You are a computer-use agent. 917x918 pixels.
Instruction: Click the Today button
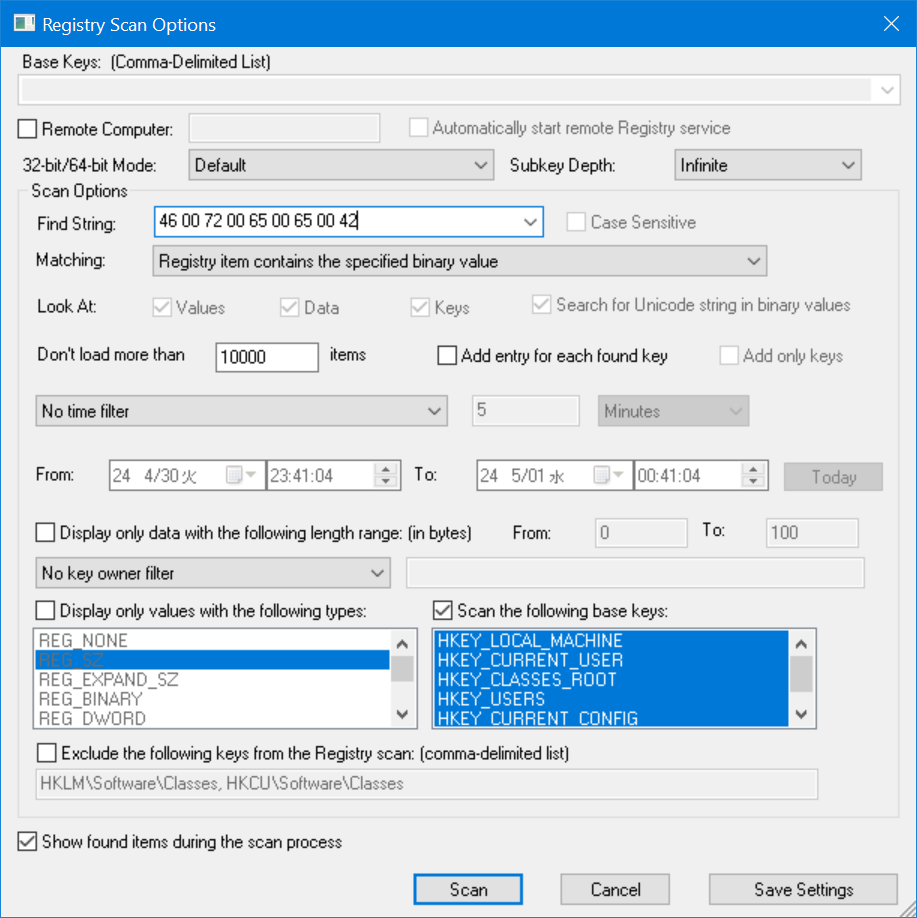(833, 477)
